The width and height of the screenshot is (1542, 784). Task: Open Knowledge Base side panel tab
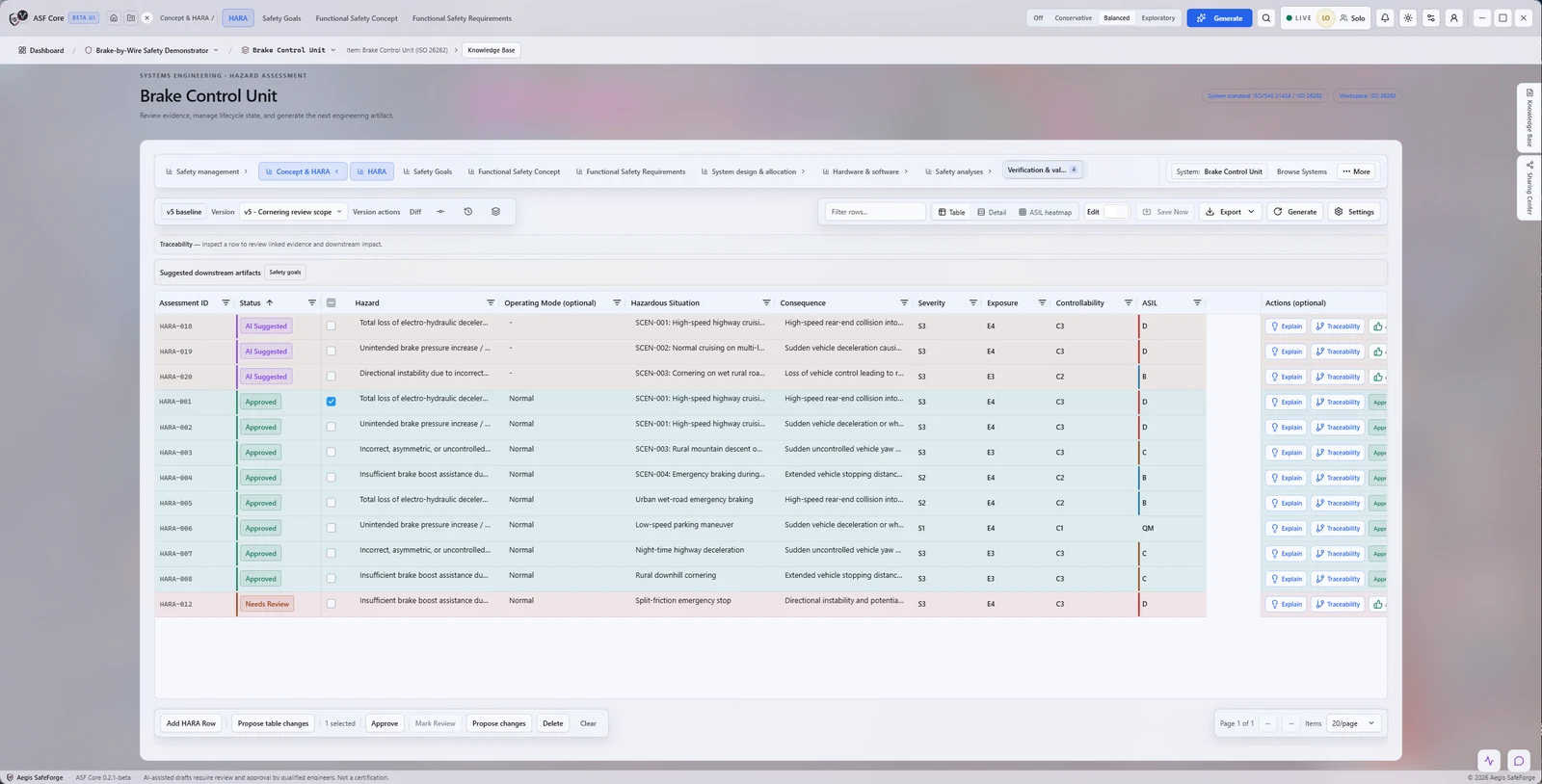pos(1529,118)
